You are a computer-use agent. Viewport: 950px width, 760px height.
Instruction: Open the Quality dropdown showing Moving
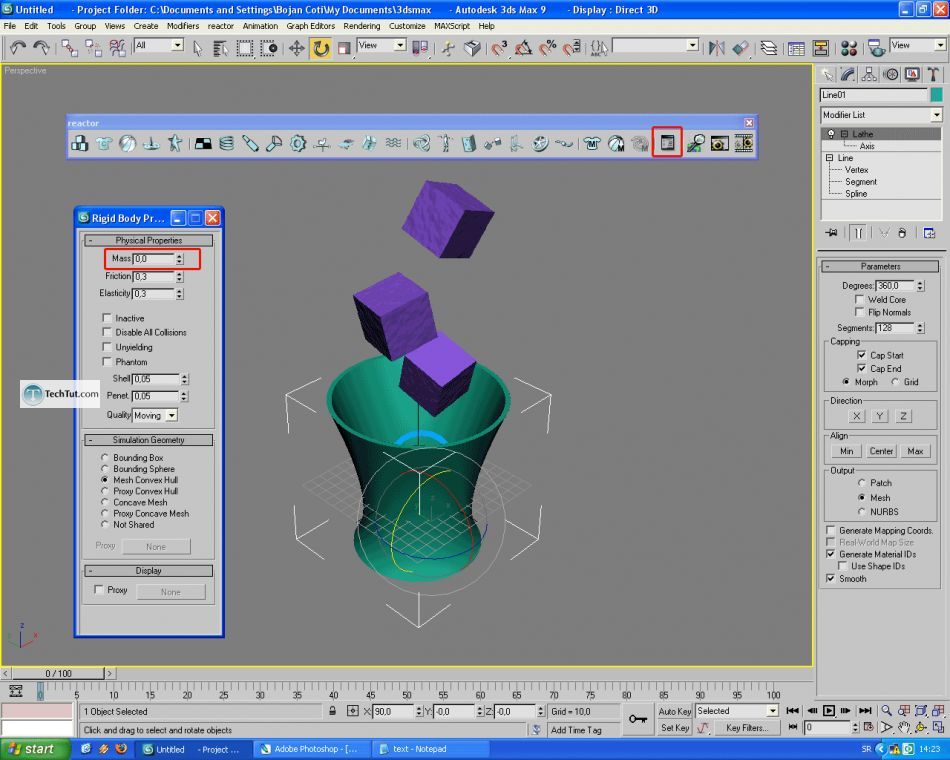coord(155,415)
